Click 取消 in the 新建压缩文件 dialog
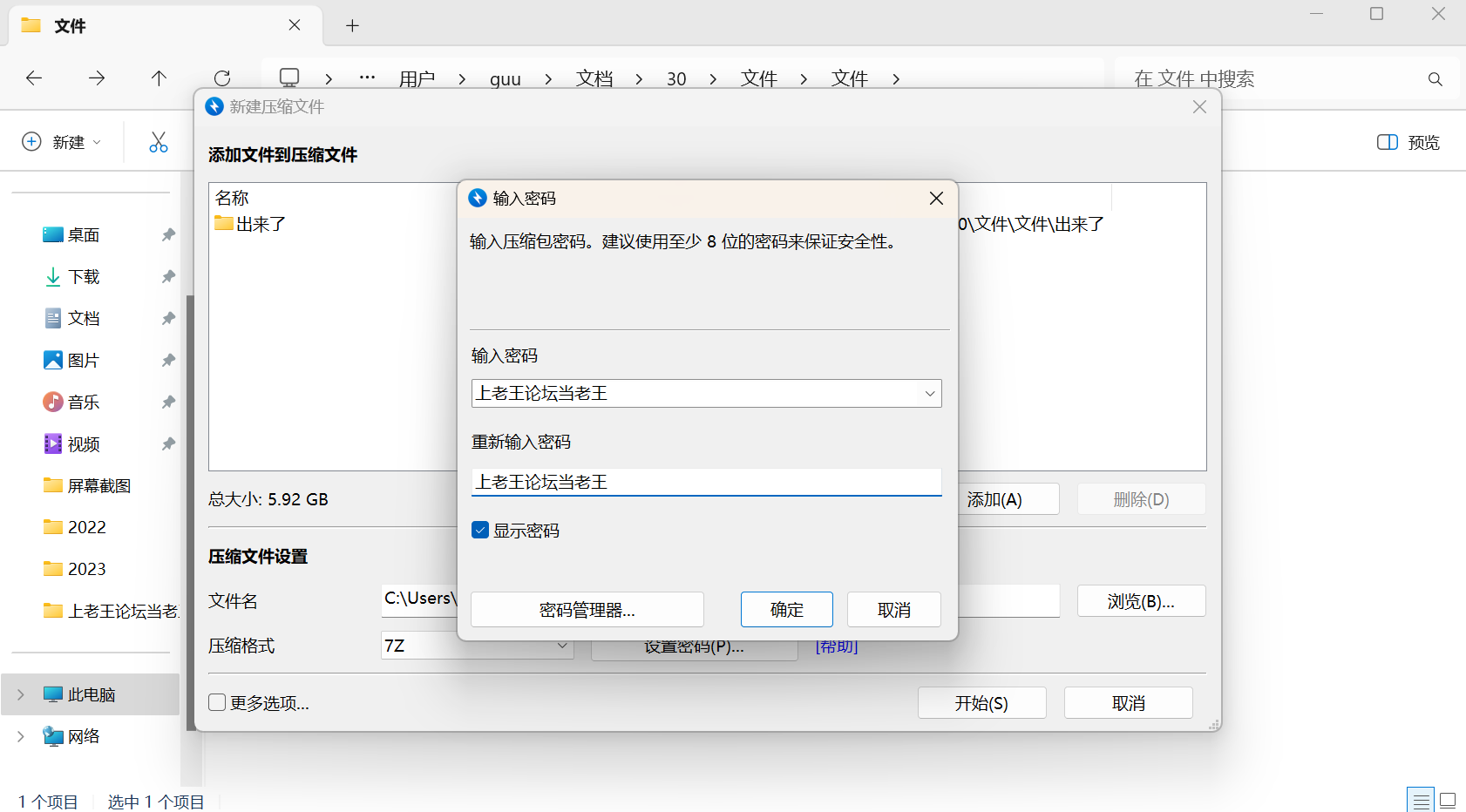Image resolution: width=1466 pixels, height=812 pixels. (x=1129, y=703)
